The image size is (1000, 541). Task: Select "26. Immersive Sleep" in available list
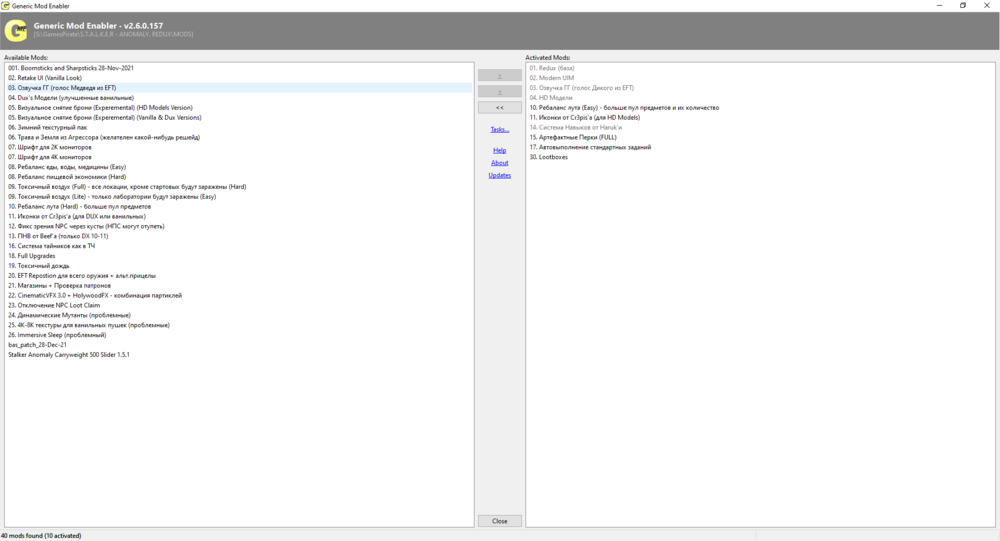tap(56, 335)
